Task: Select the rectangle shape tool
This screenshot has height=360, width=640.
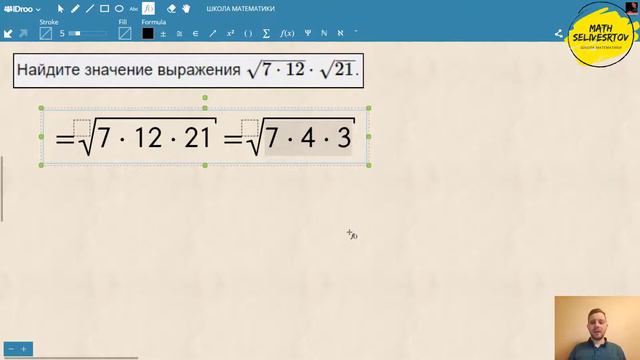Action: [104, 9]
